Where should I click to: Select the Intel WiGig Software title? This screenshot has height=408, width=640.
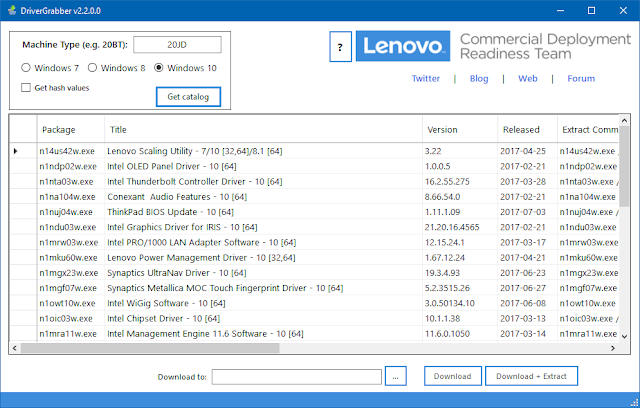click(263, 304)
